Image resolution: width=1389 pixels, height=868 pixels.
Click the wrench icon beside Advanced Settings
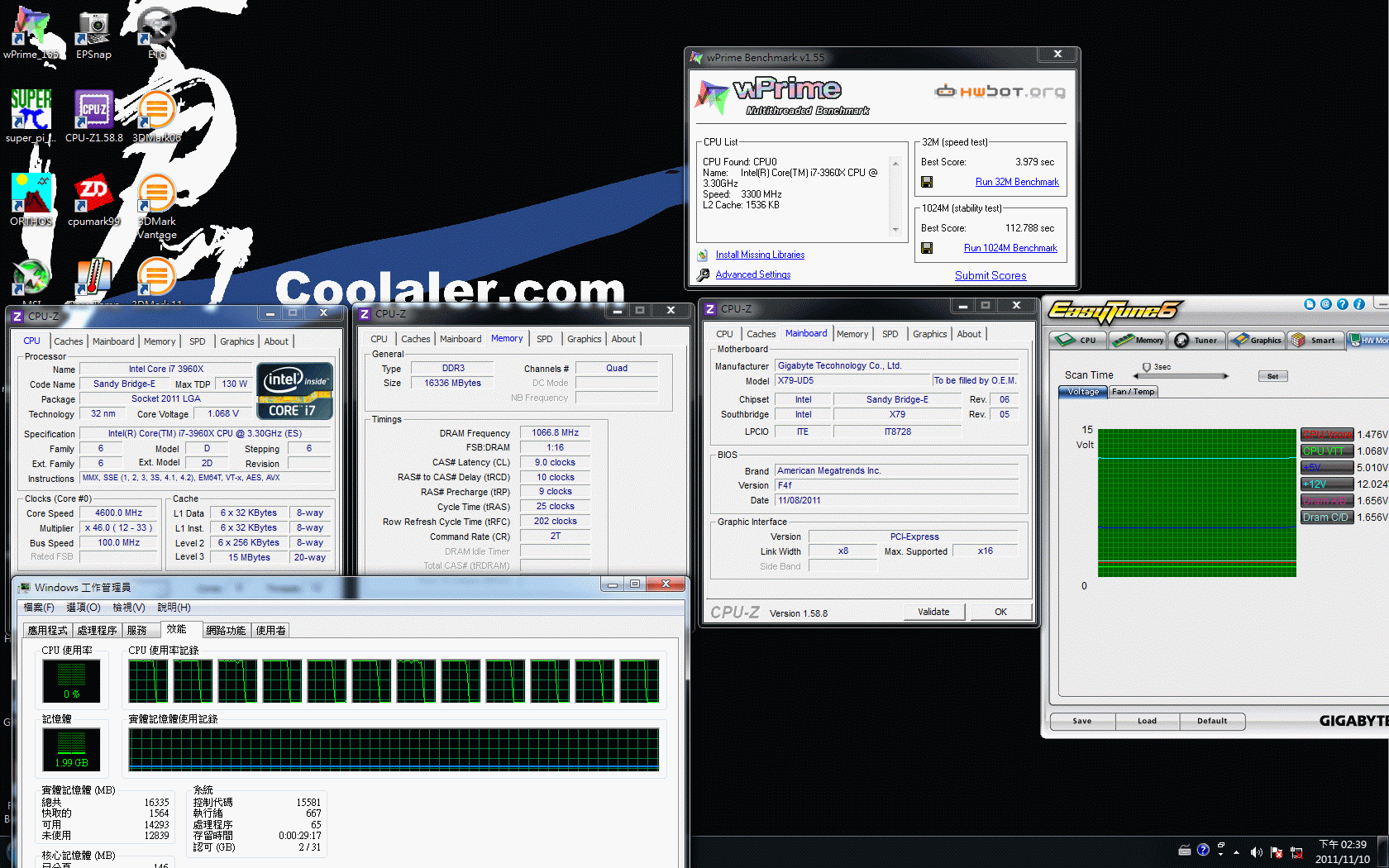click(x=703, y=274)
